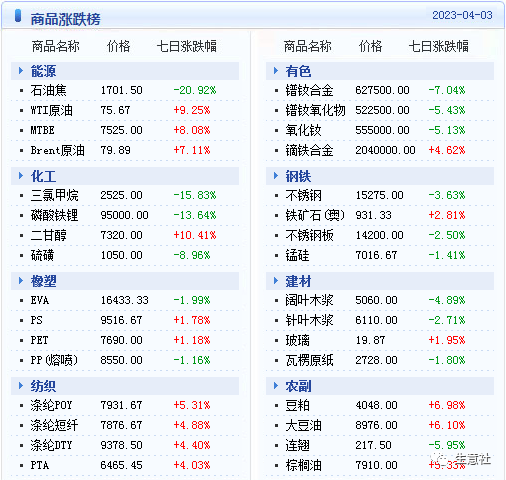The height and width of the screenshot is (480, 506).
Task: Click commodity name 锰硅
Action: [297, 255]
